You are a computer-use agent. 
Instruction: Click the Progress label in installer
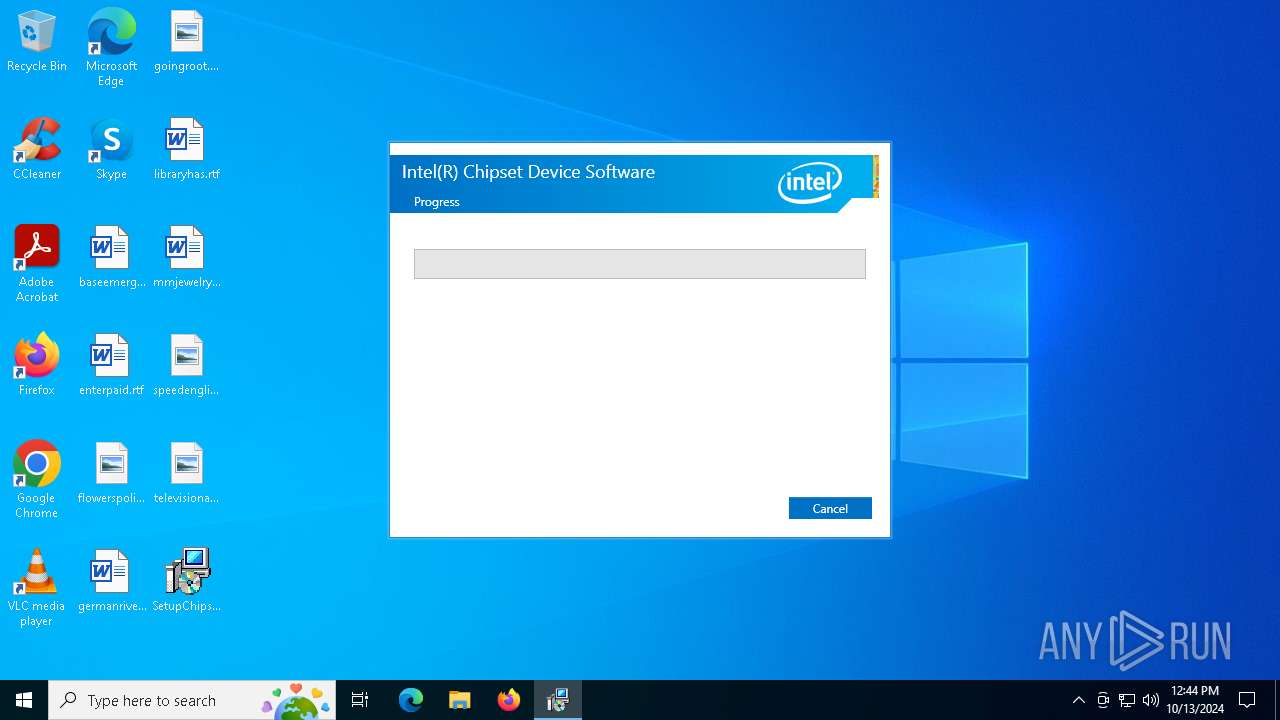click(437, 202)
